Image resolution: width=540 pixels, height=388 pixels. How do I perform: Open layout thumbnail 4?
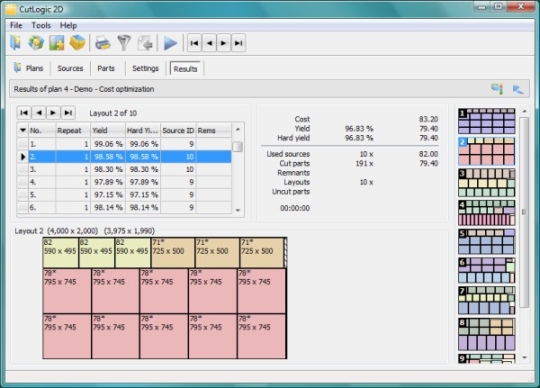click(487, 213)
